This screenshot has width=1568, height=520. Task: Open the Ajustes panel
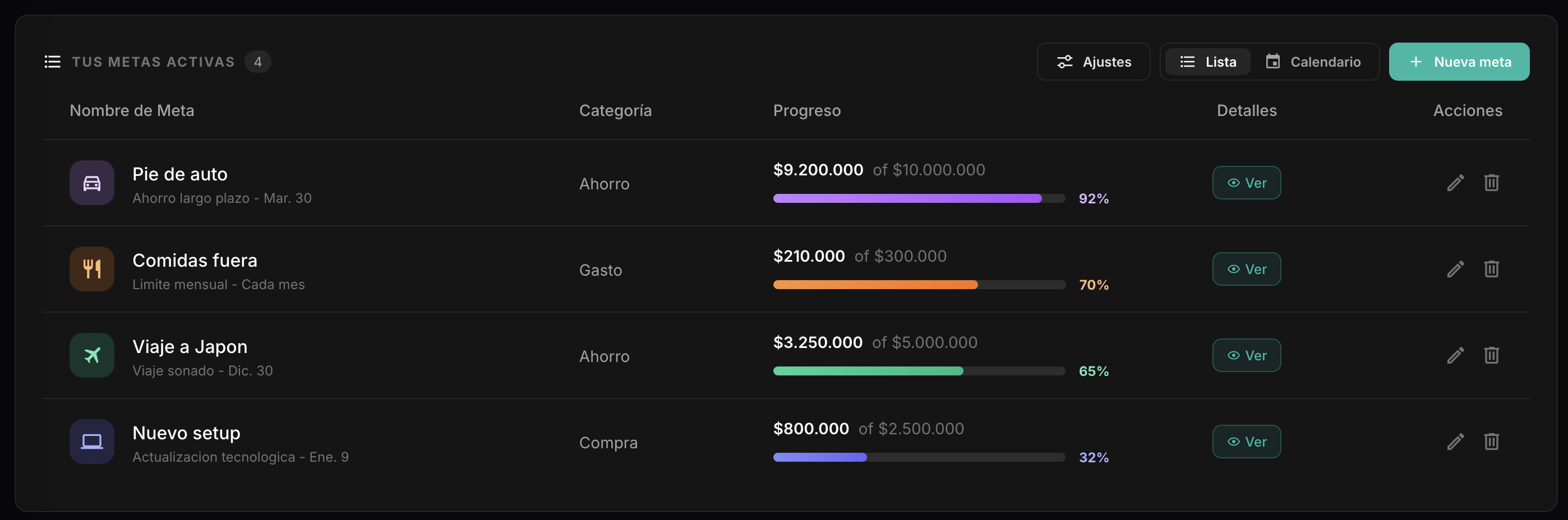tap(1094, 62)
